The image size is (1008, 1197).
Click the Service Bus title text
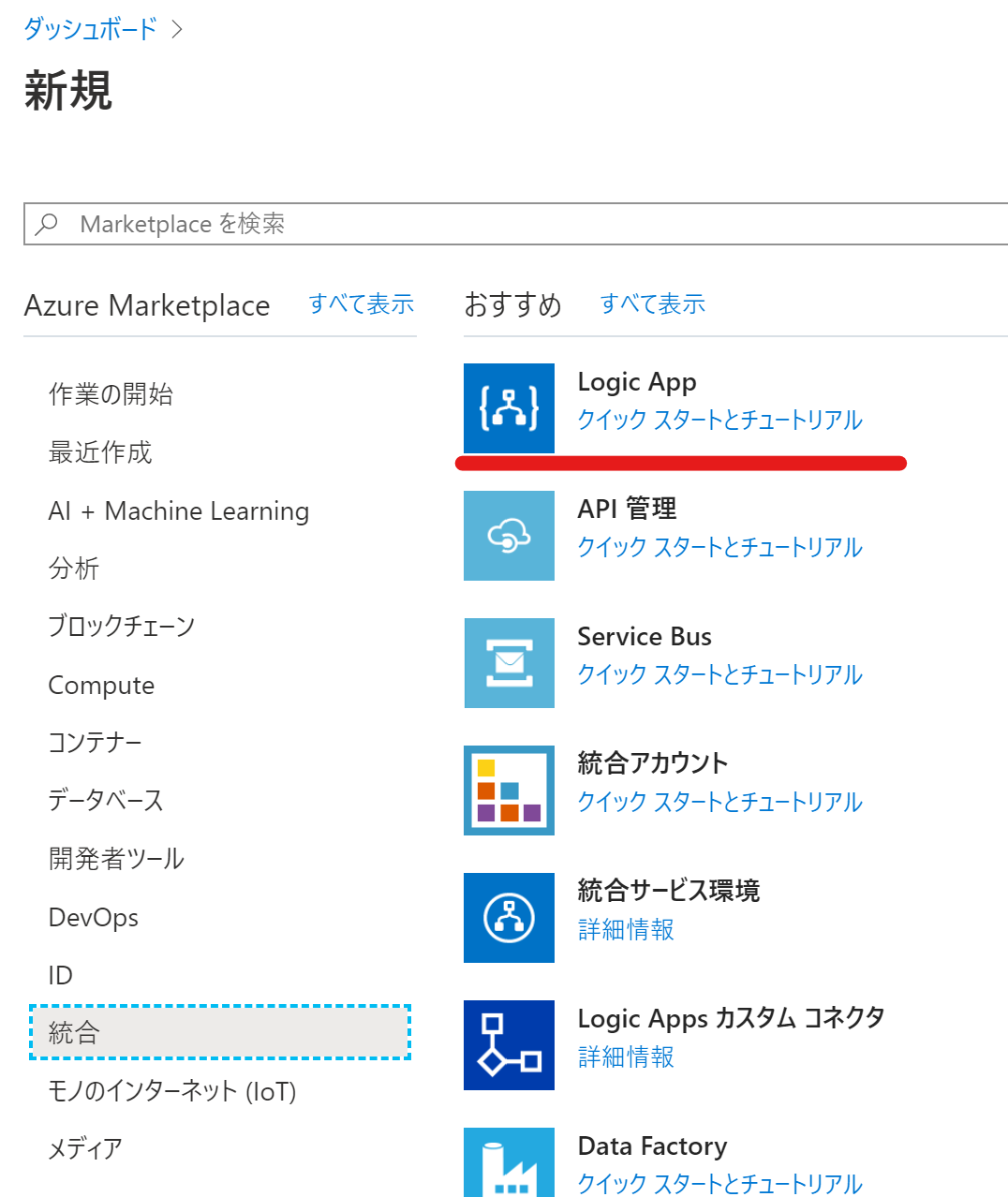click(645, 637)
